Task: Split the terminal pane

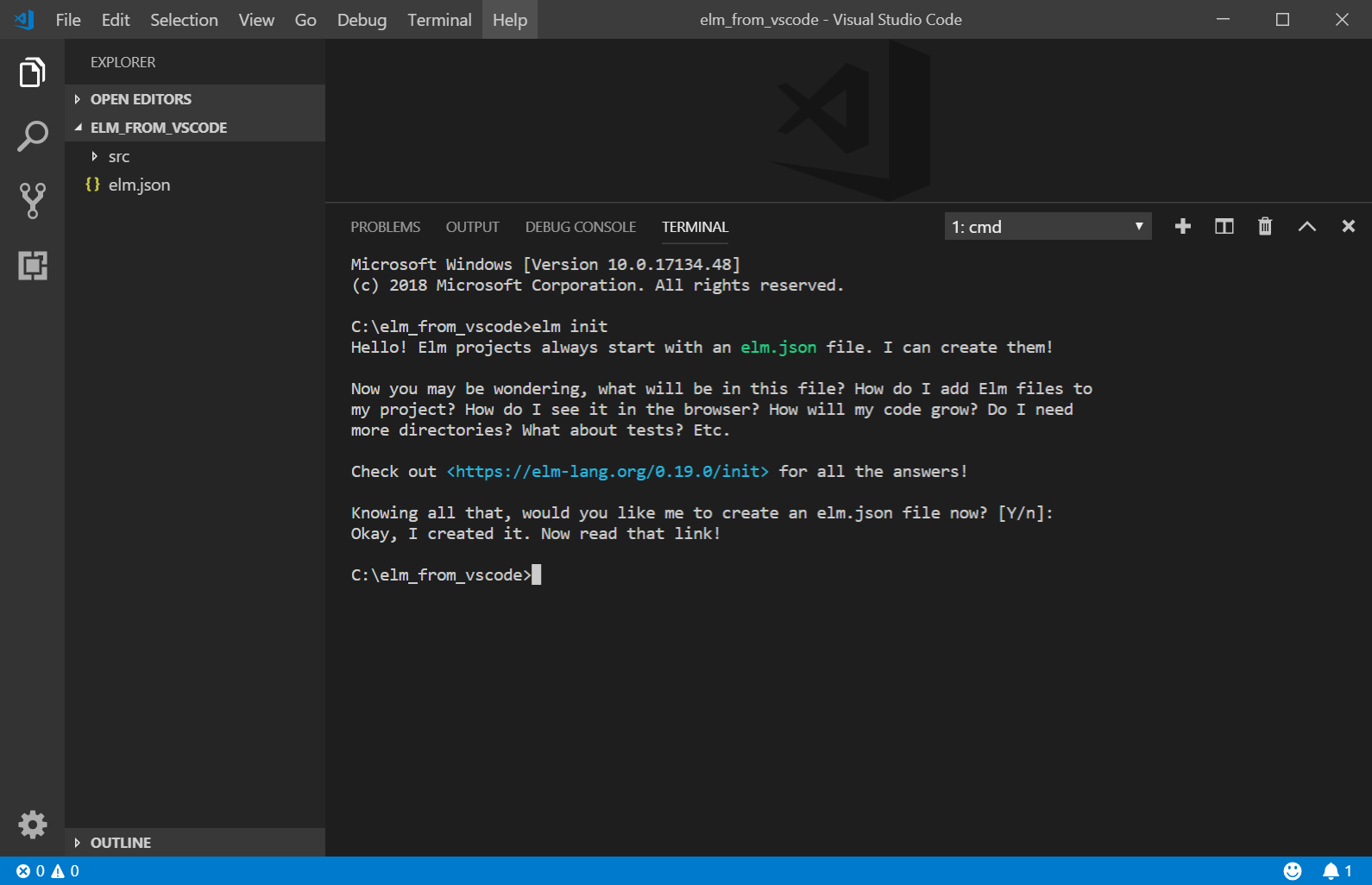Action: pyautogui.click(x=1224, y=226)
